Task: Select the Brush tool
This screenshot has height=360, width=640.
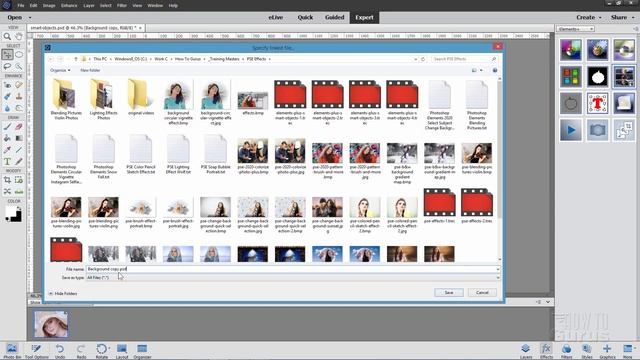Action: tap(7, 127)
